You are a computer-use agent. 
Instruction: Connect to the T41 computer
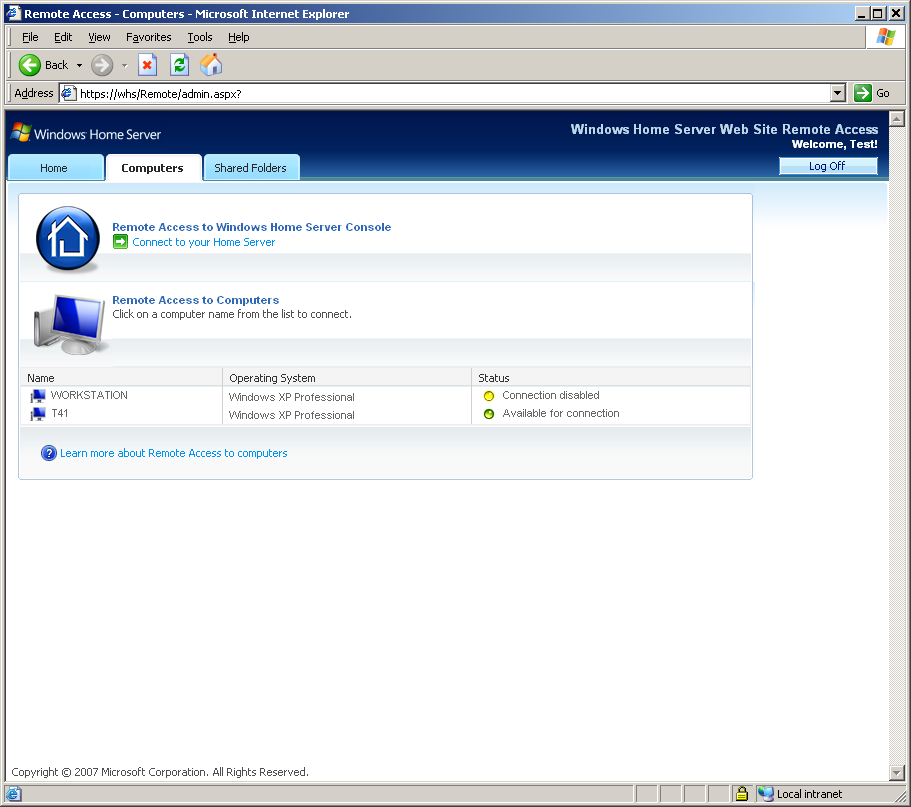60,413
